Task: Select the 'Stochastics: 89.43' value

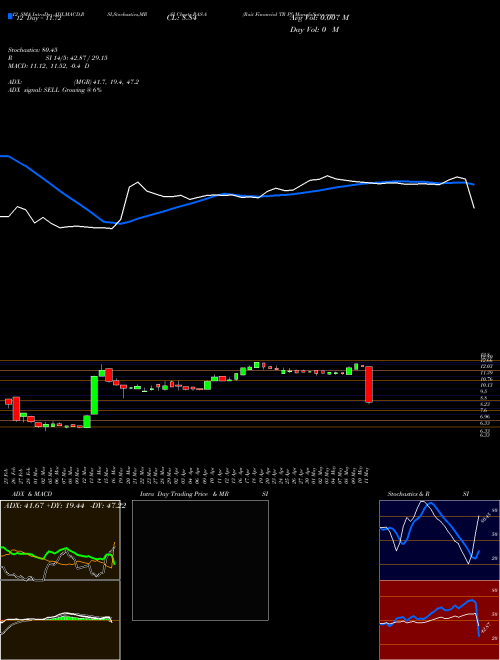Action: click(x=32, y=50)
